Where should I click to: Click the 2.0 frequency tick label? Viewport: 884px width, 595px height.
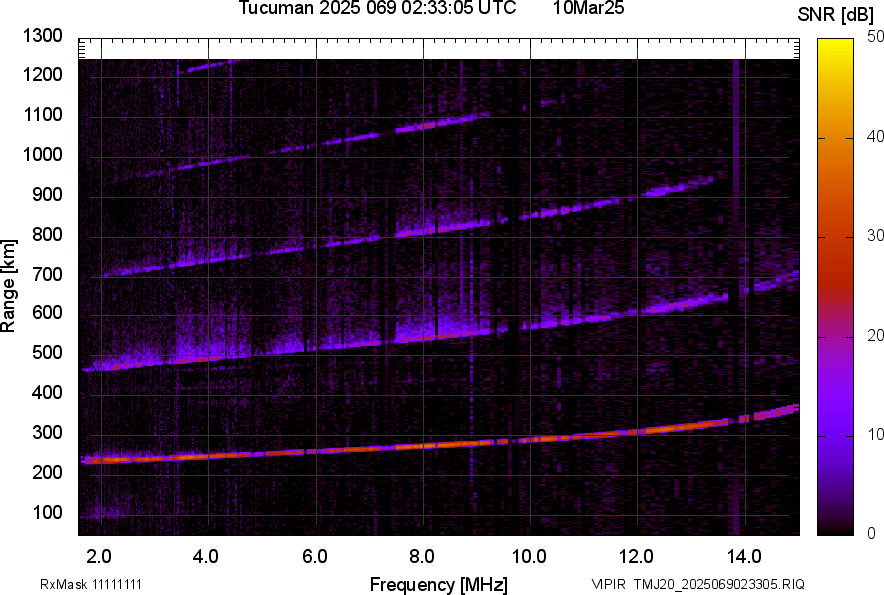99,556
